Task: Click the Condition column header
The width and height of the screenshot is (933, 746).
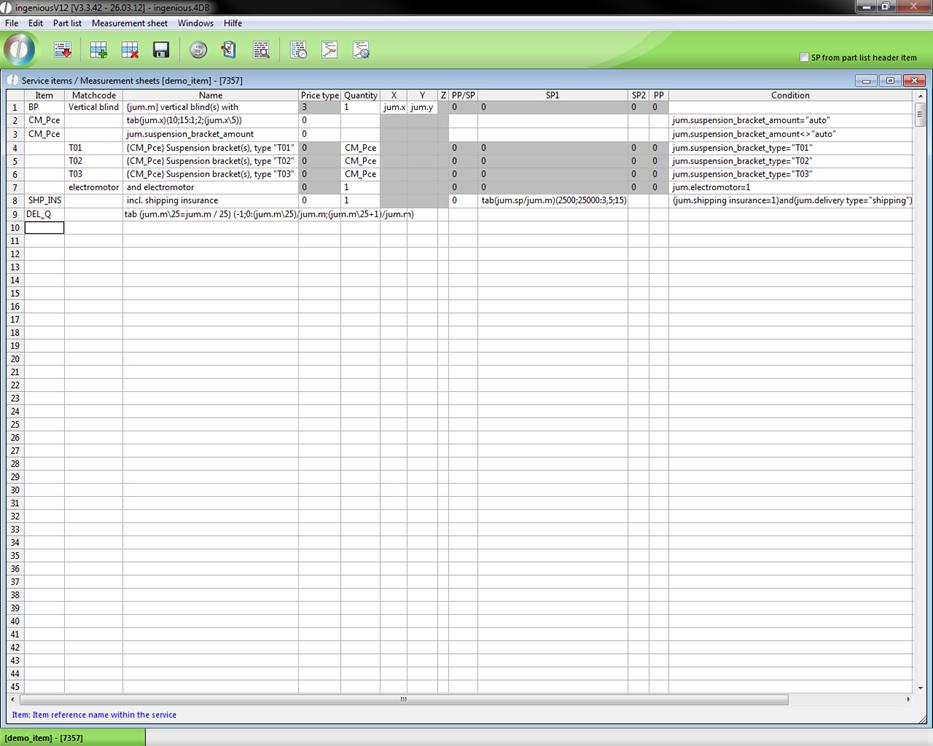Action: pos(790,95)
